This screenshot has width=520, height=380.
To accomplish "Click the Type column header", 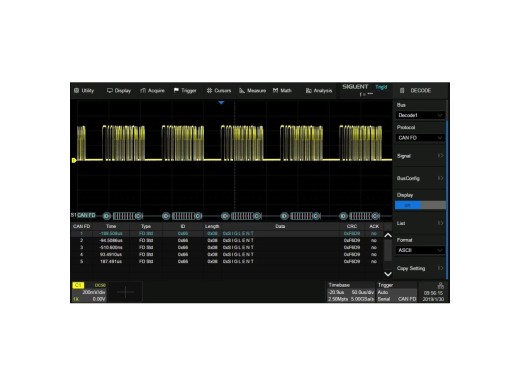I will tap(146, 226).
